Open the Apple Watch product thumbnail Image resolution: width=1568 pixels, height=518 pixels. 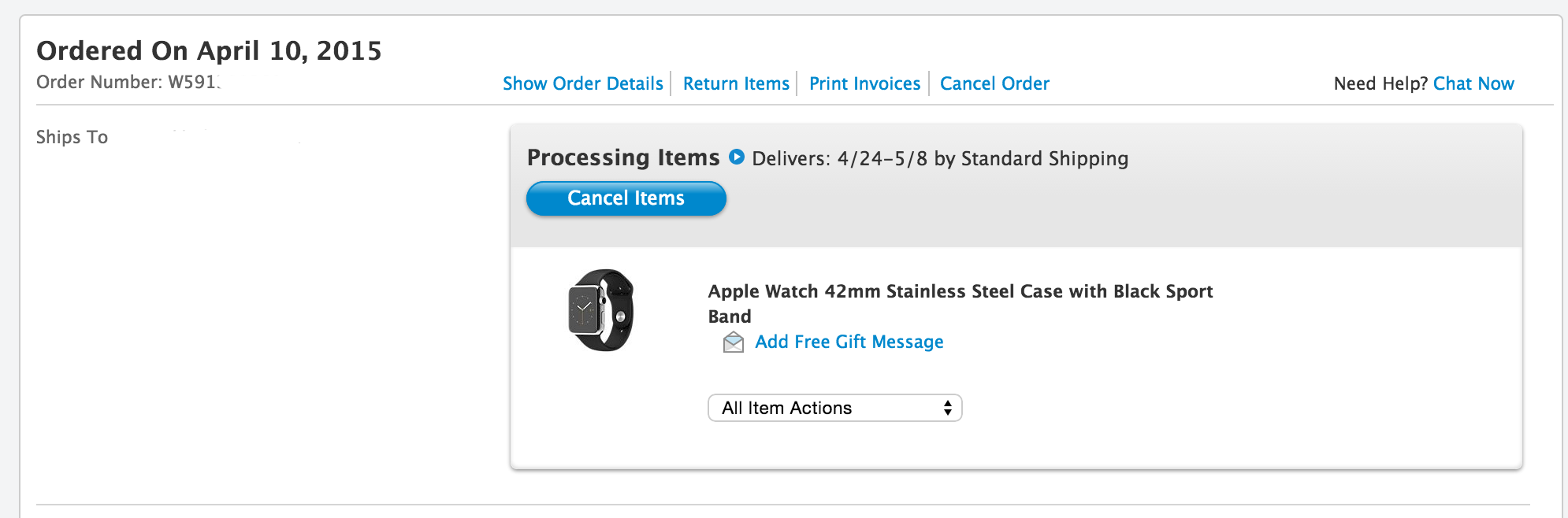point(601,310)
